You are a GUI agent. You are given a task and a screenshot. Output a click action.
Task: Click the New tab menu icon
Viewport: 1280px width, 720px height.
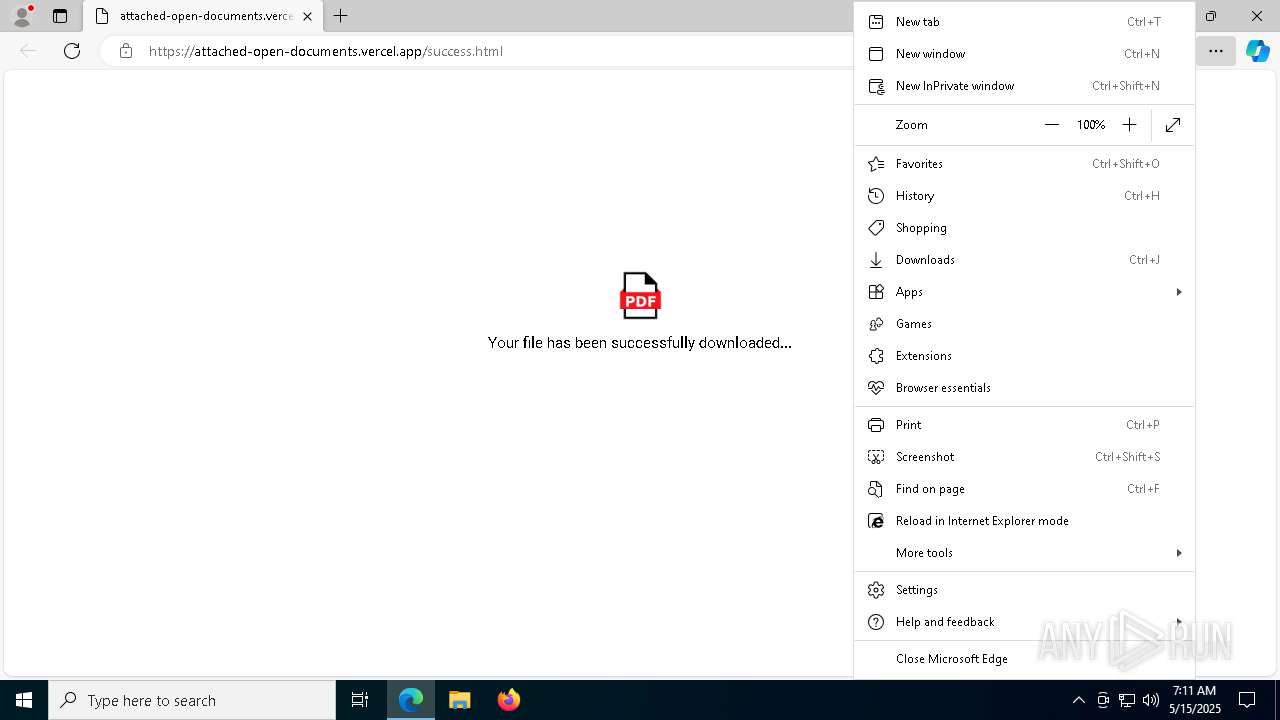(x=876, y=22)
